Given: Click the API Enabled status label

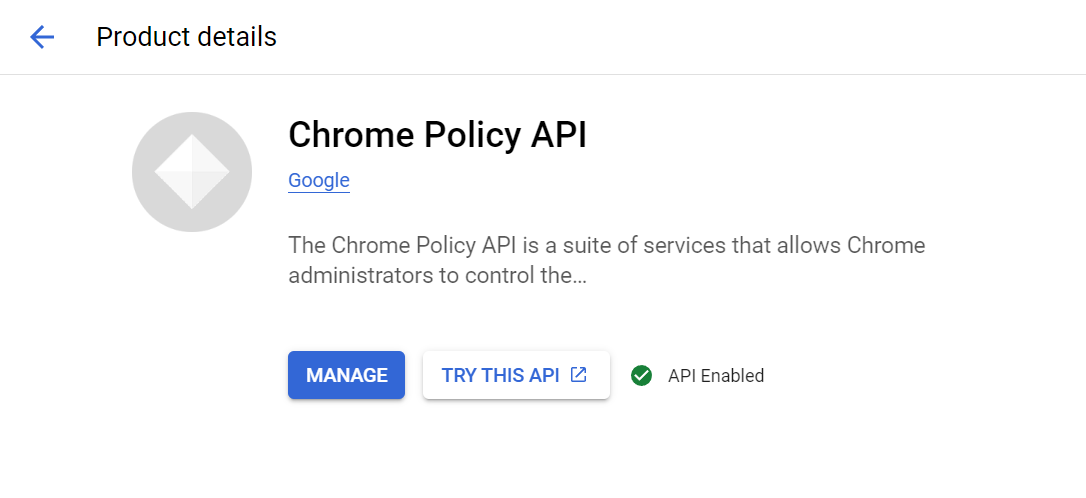Looking at the screenshot, I should coord(715,376).
